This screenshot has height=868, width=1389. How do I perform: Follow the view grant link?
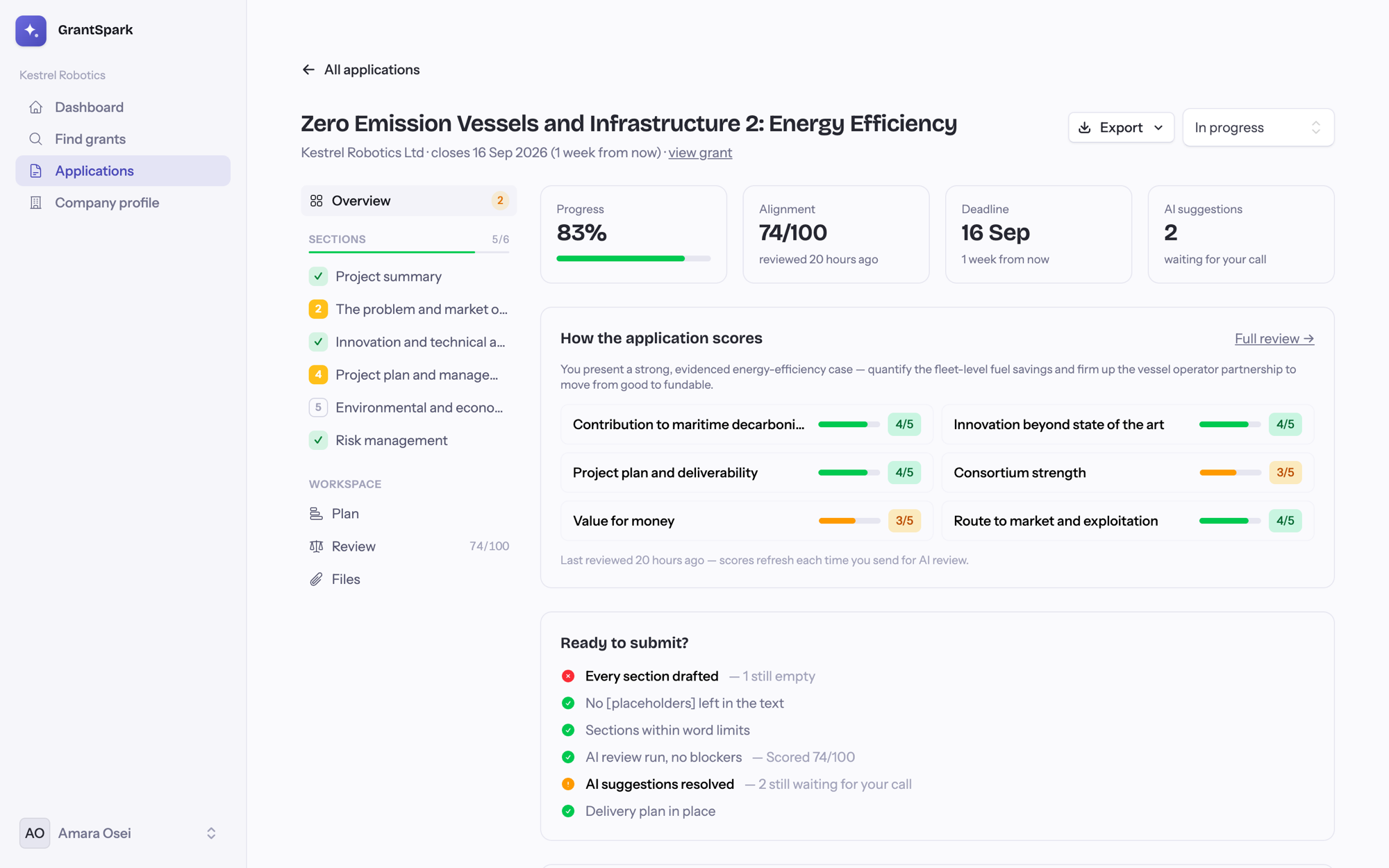pos(700,153)
